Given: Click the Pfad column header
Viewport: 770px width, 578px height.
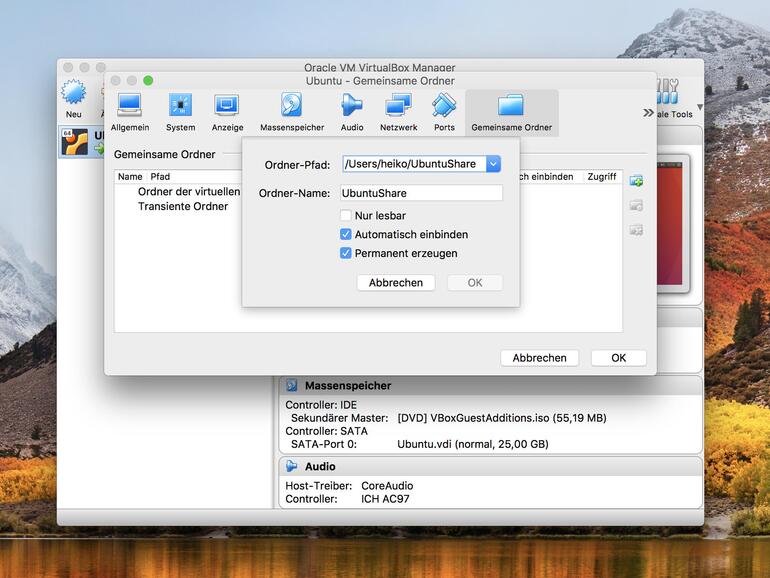Looking at the screenshot, I should [160, 177].
